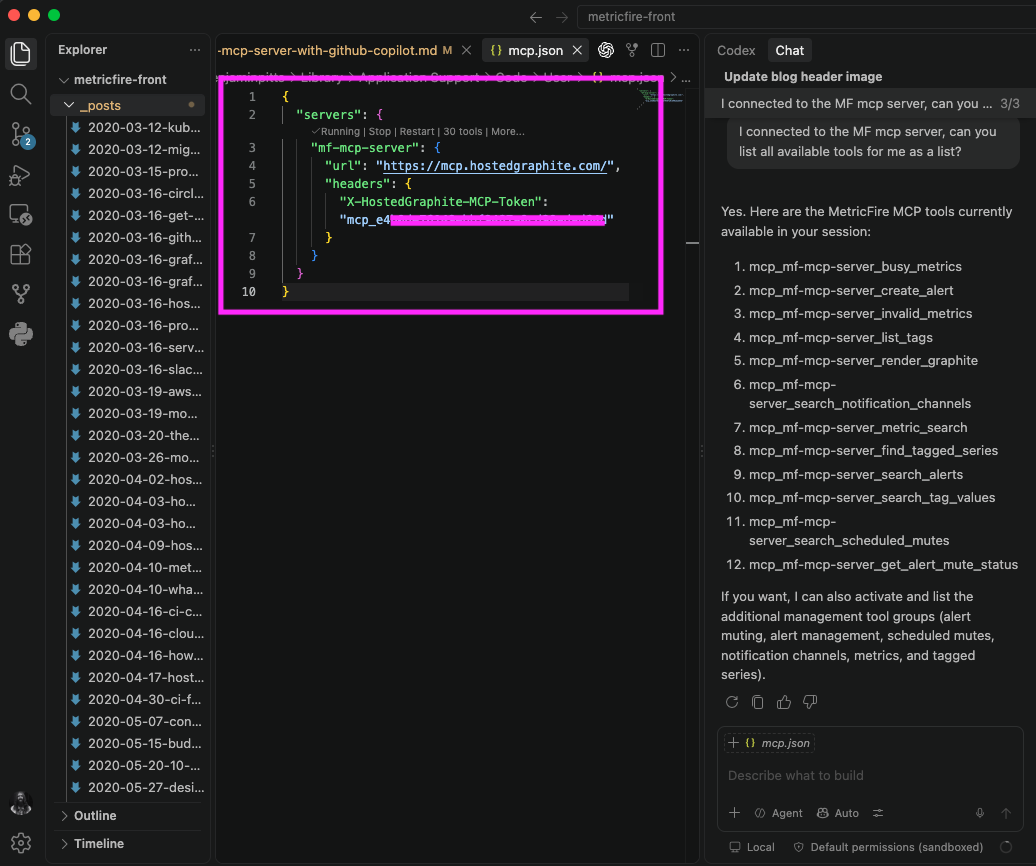Click plus attach icon below prompt
Image resolution: width=1036 pixels, height=866 pixels.
pyautogui.click(x=735, y=813)
